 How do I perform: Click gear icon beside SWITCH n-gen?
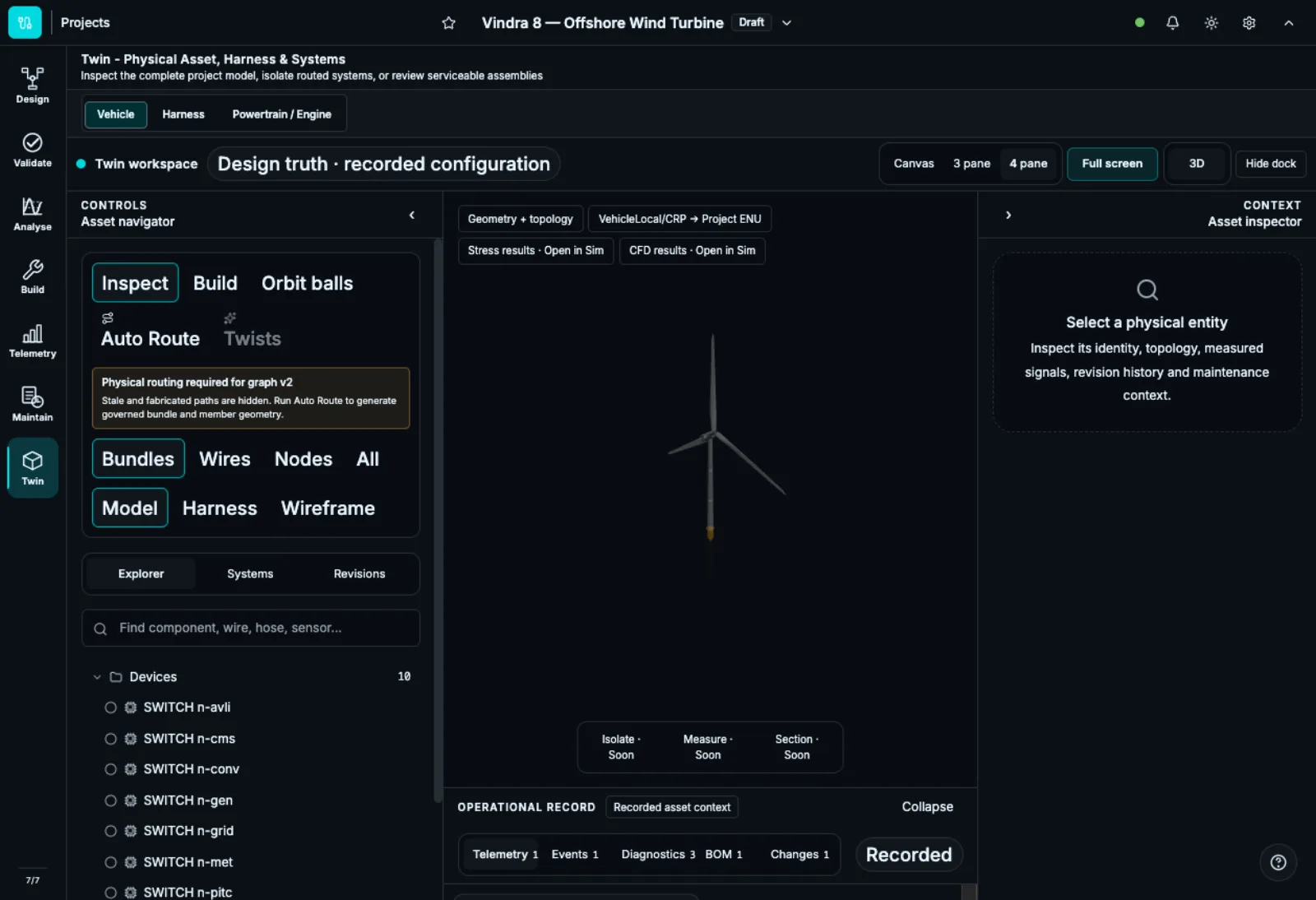(131, 800)
